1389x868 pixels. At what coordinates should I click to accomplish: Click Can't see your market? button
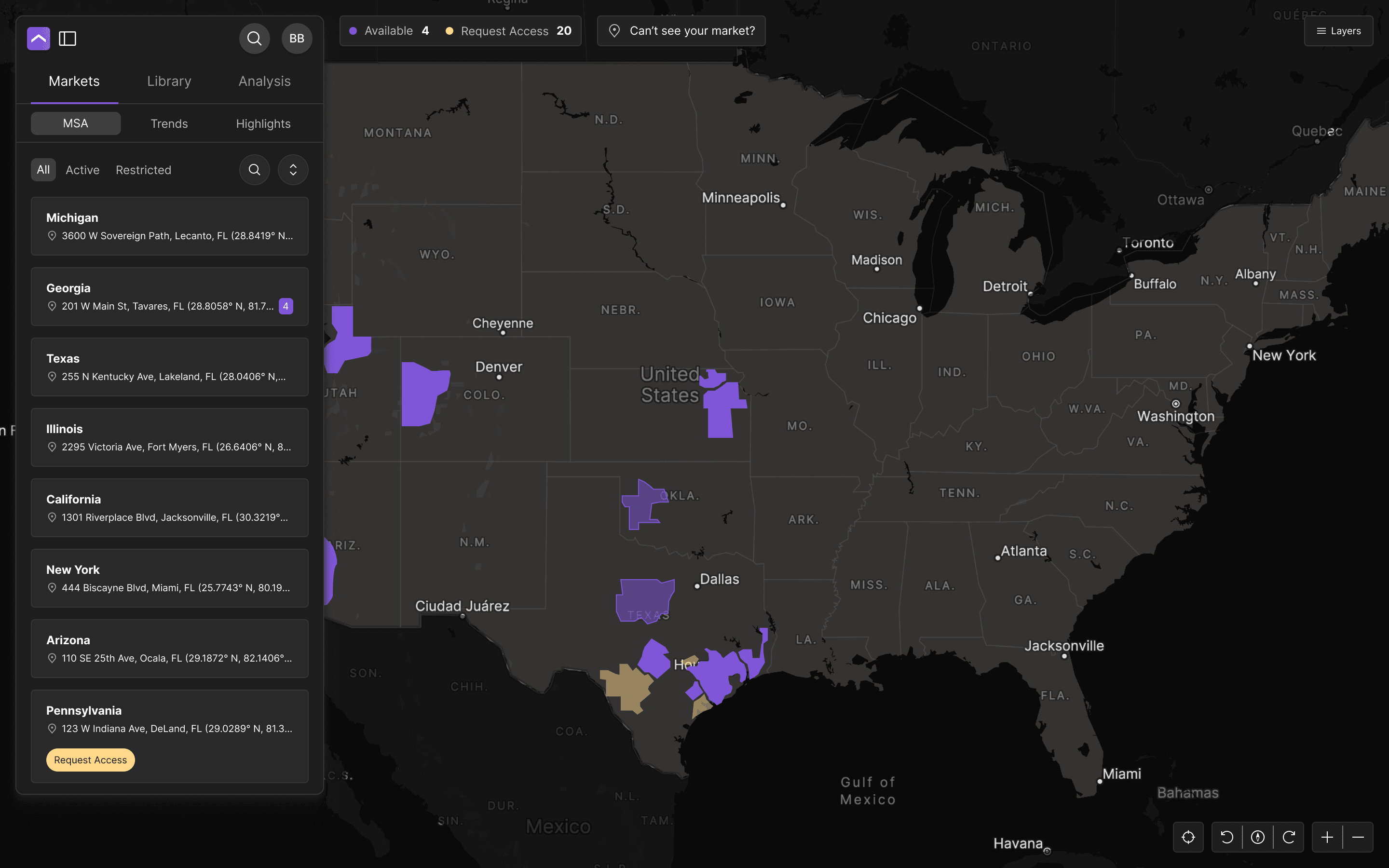click(681, 31)
